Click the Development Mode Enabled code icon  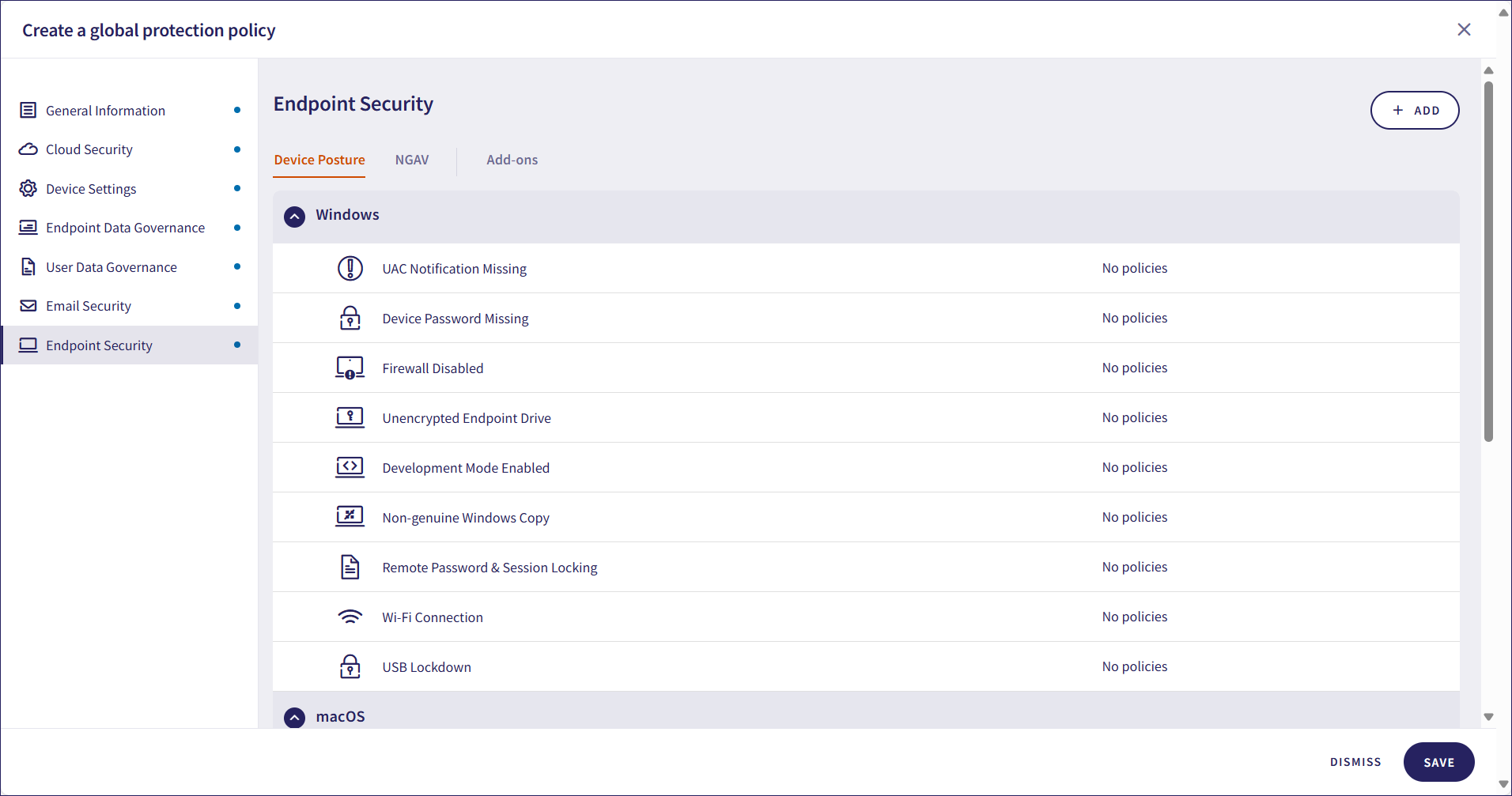[x=350, y=467]
